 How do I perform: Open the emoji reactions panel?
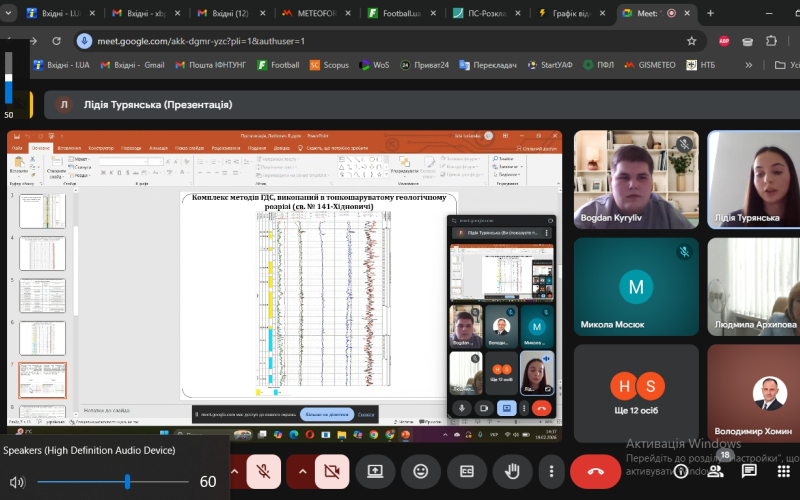(421, 471)
